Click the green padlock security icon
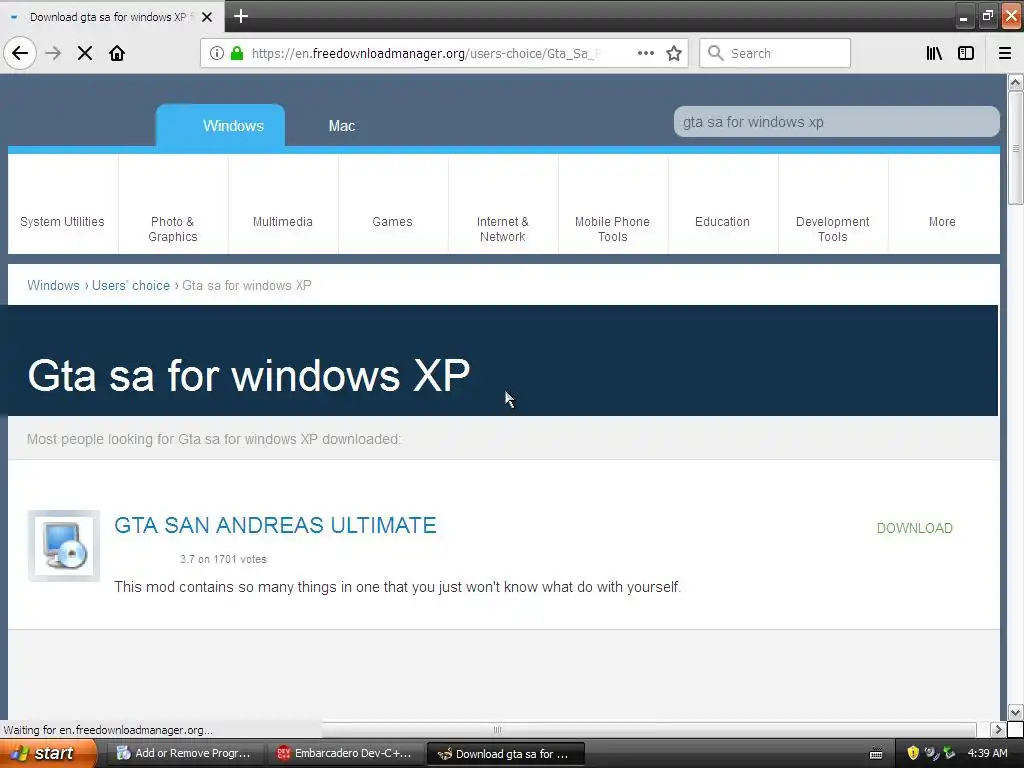The height and width of the screenshot is (768, 1024). click(237, 53)
